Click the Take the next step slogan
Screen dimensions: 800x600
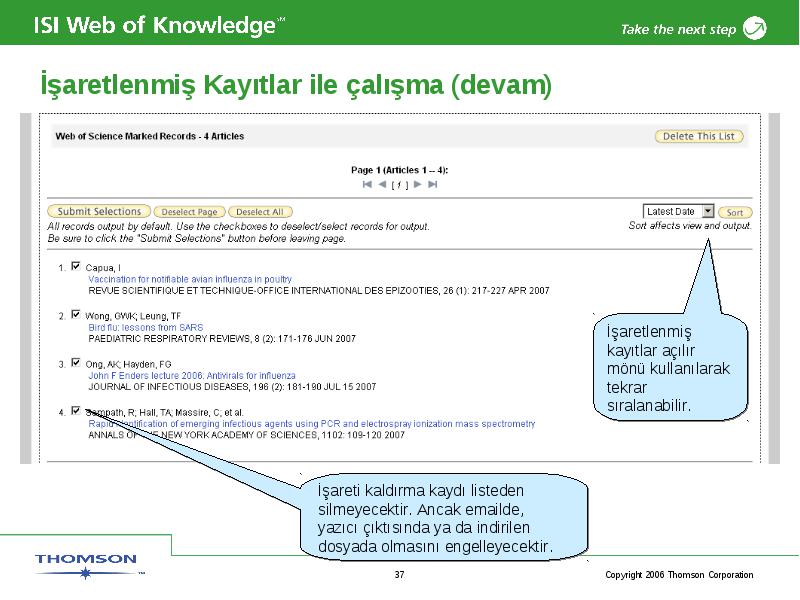coord(679,30)
